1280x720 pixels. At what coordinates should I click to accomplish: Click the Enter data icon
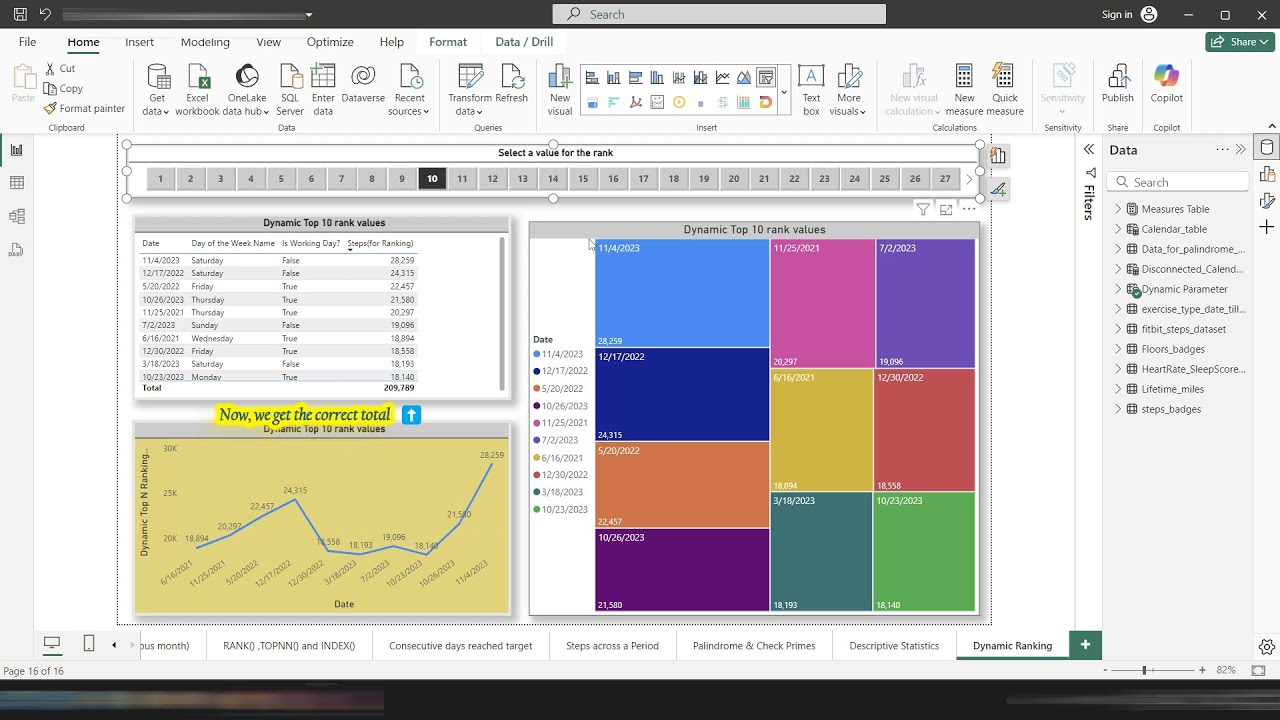[323, 90]
